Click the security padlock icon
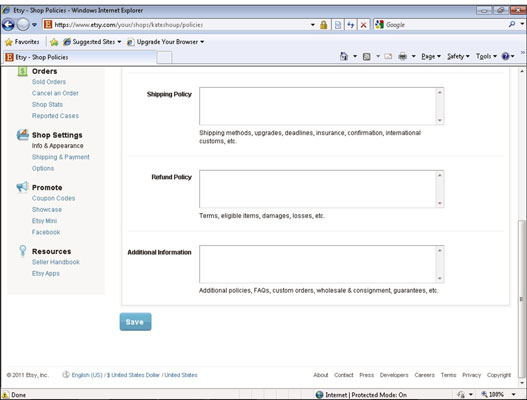Viewport: 527px width, 400px height. click(324, 25)
